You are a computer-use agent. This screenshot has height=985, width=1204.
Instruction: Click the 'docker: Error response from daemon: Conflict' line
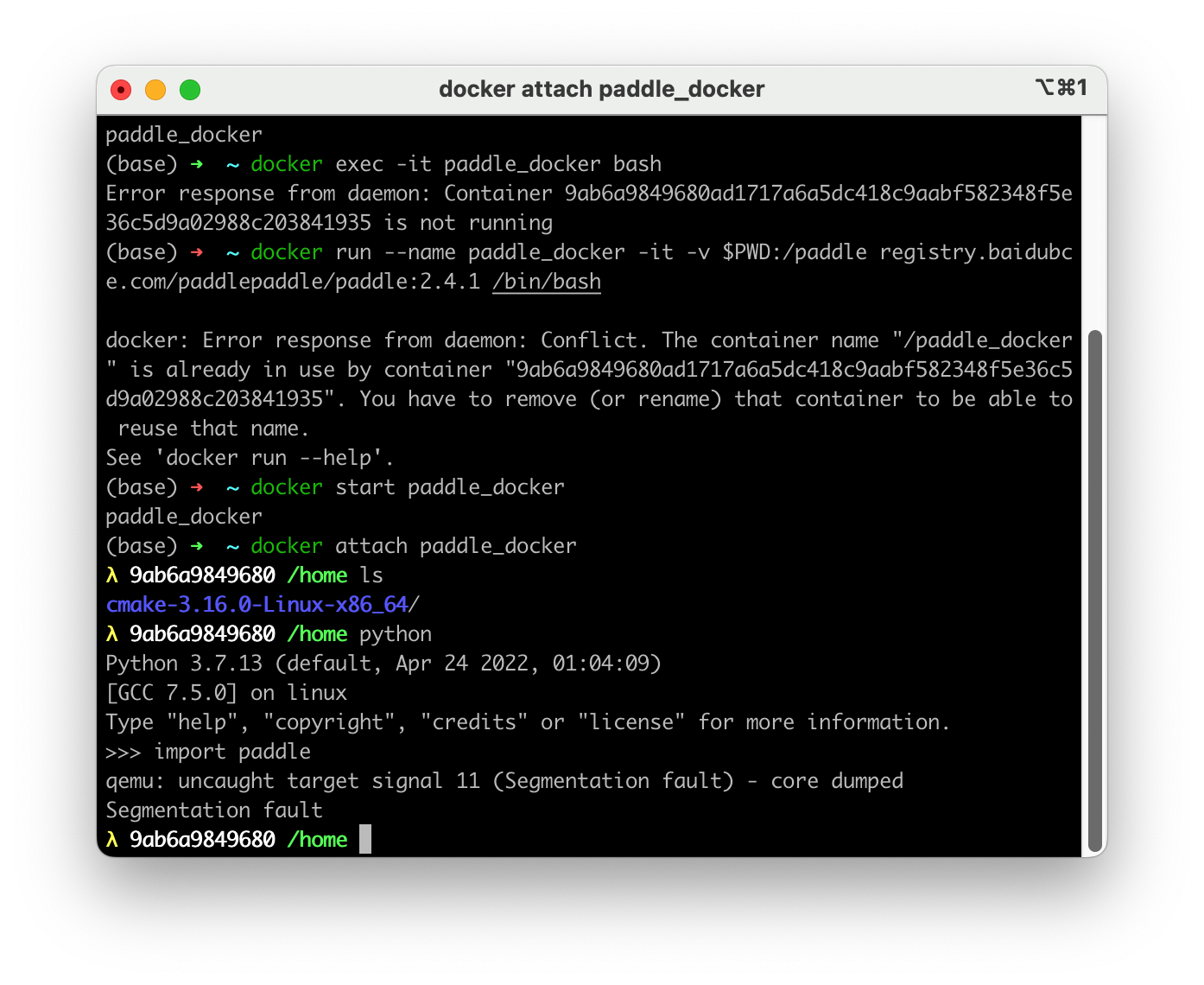pos(589,340)
